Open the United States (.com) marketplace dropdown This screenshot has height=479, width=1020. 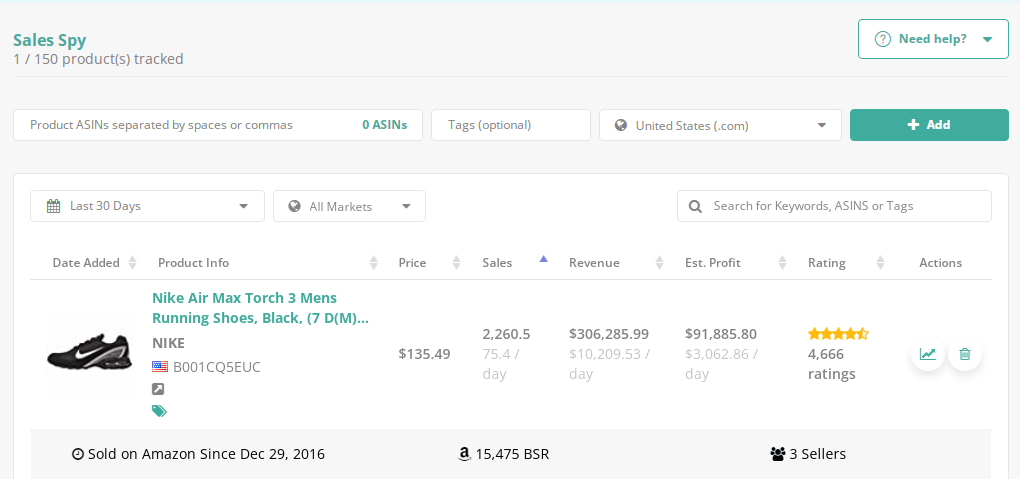pyautogui.click(x=720, y=125)
